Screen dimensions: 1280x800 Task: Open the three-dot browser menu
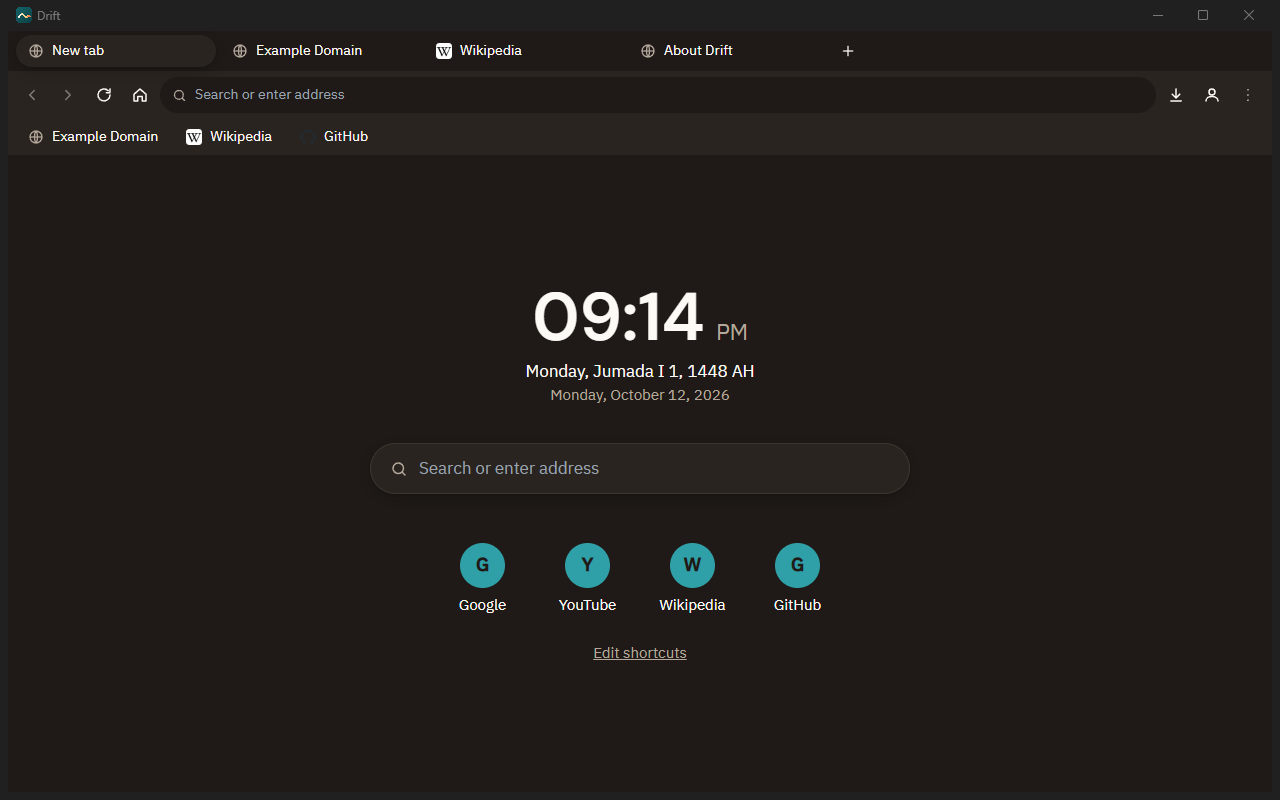click(x=1248, y=95)
